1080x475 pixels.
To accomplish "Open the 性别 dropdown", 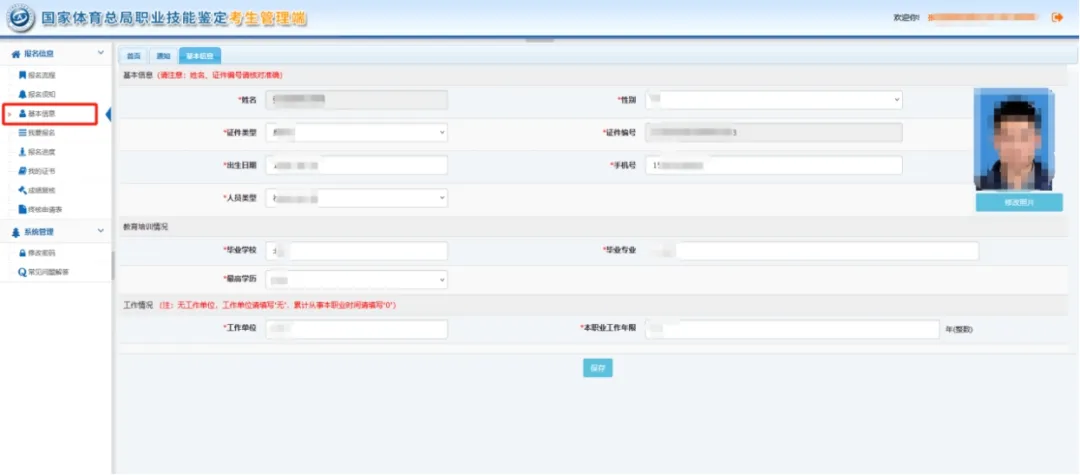I will pyautogui.click(x=773, y=100).
